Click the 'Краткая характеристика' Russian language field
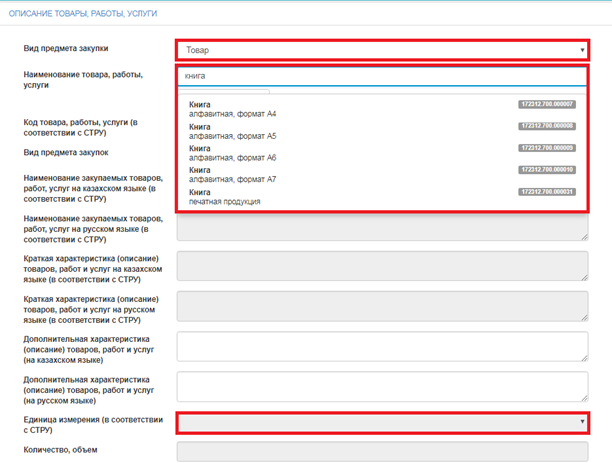 click(x=381, y=306)
